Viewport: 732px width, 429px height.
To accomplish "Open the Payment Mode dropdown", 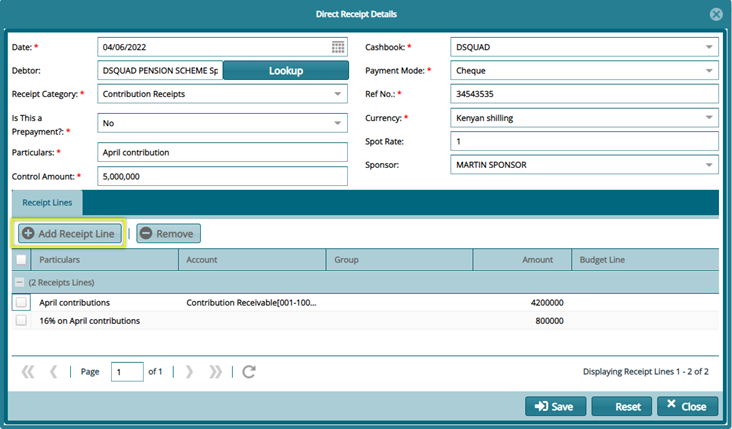I will pyautogui.click(x=709, y=70).
